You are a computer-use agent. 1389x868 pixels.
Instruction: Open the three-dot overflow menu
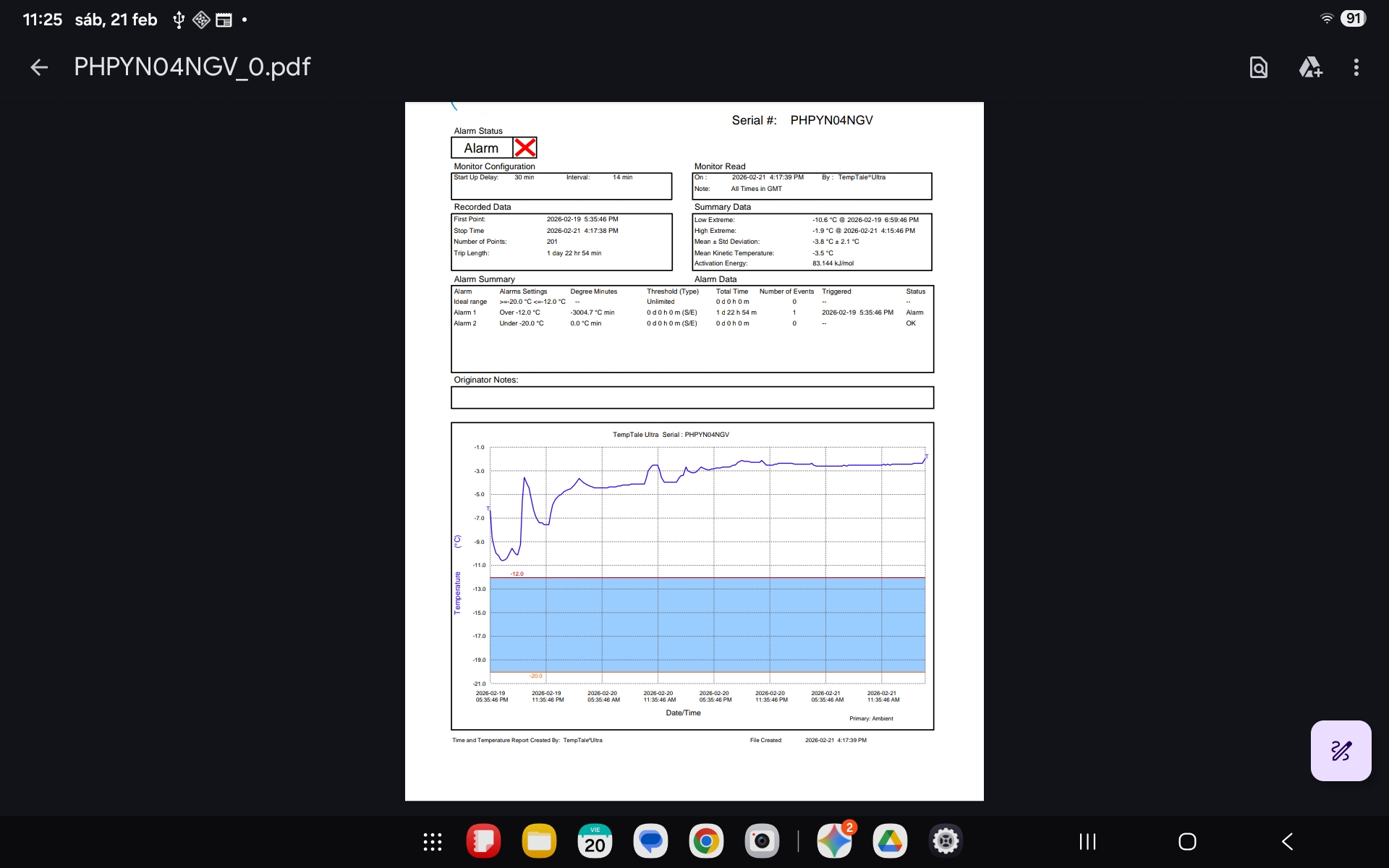[1356, 67]
